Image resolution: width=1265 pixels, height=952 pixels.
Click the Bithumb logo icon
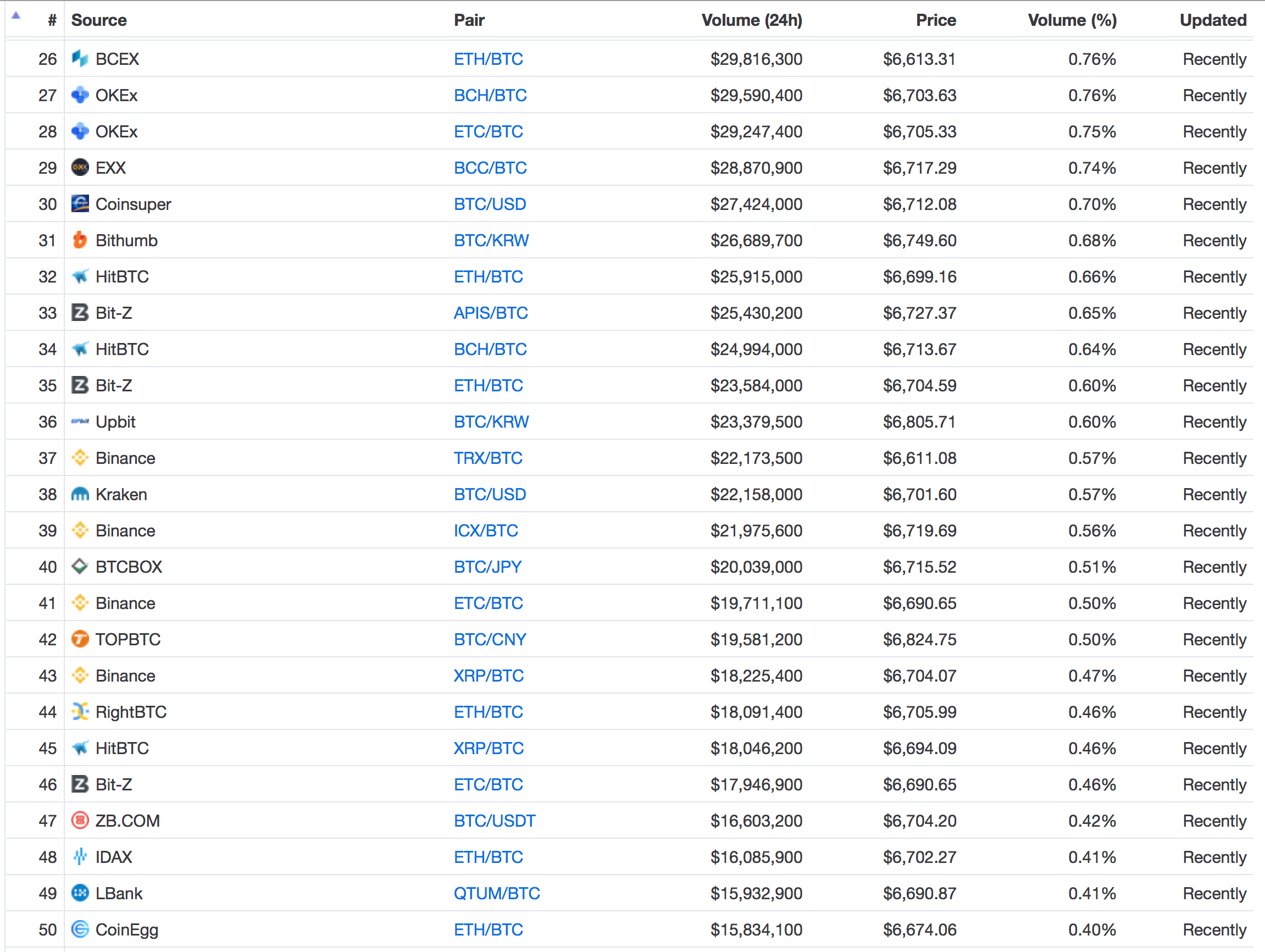[80, 240]
